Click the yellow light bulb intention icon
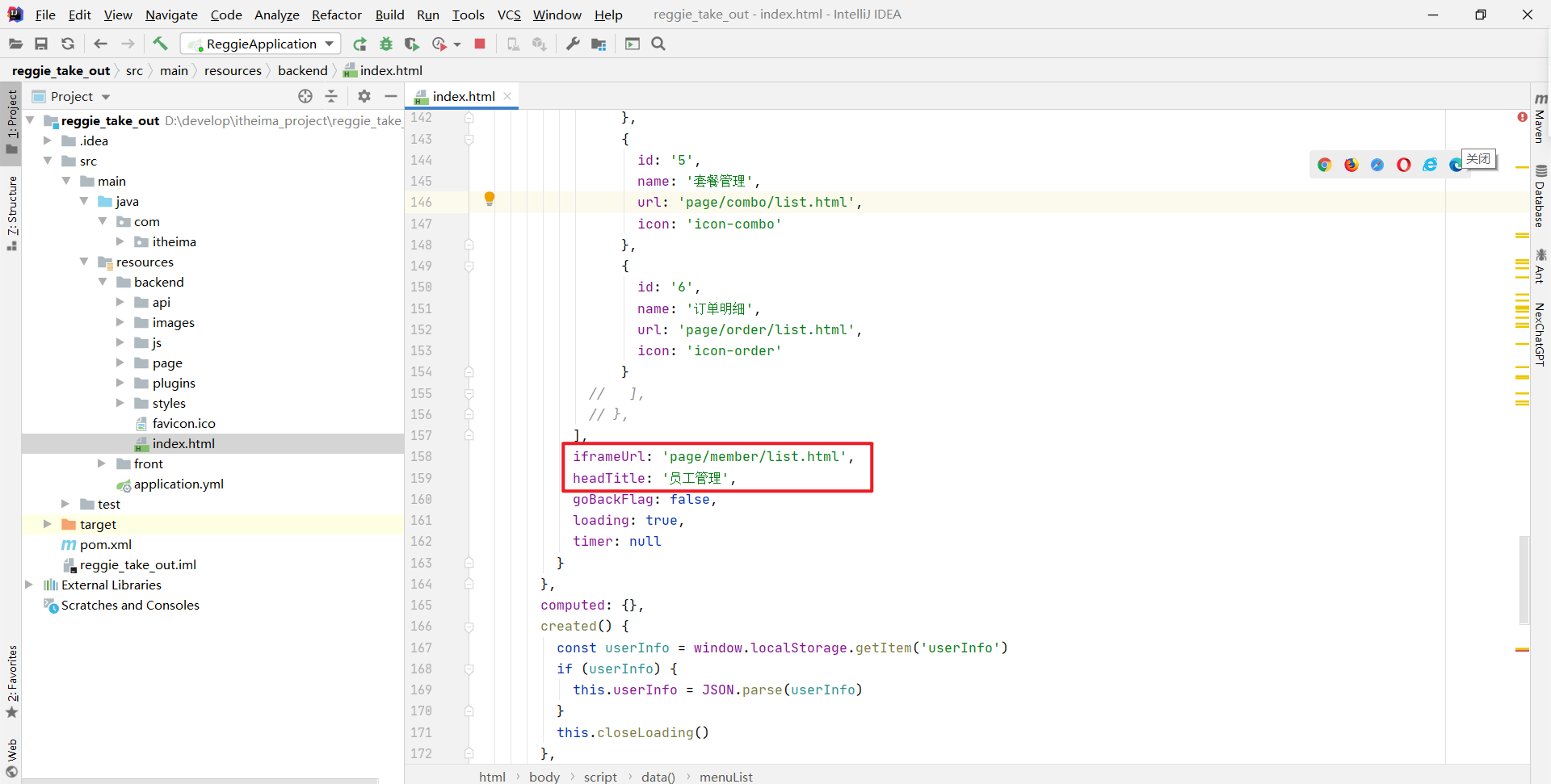1551x784 pixels. point(490,199)
